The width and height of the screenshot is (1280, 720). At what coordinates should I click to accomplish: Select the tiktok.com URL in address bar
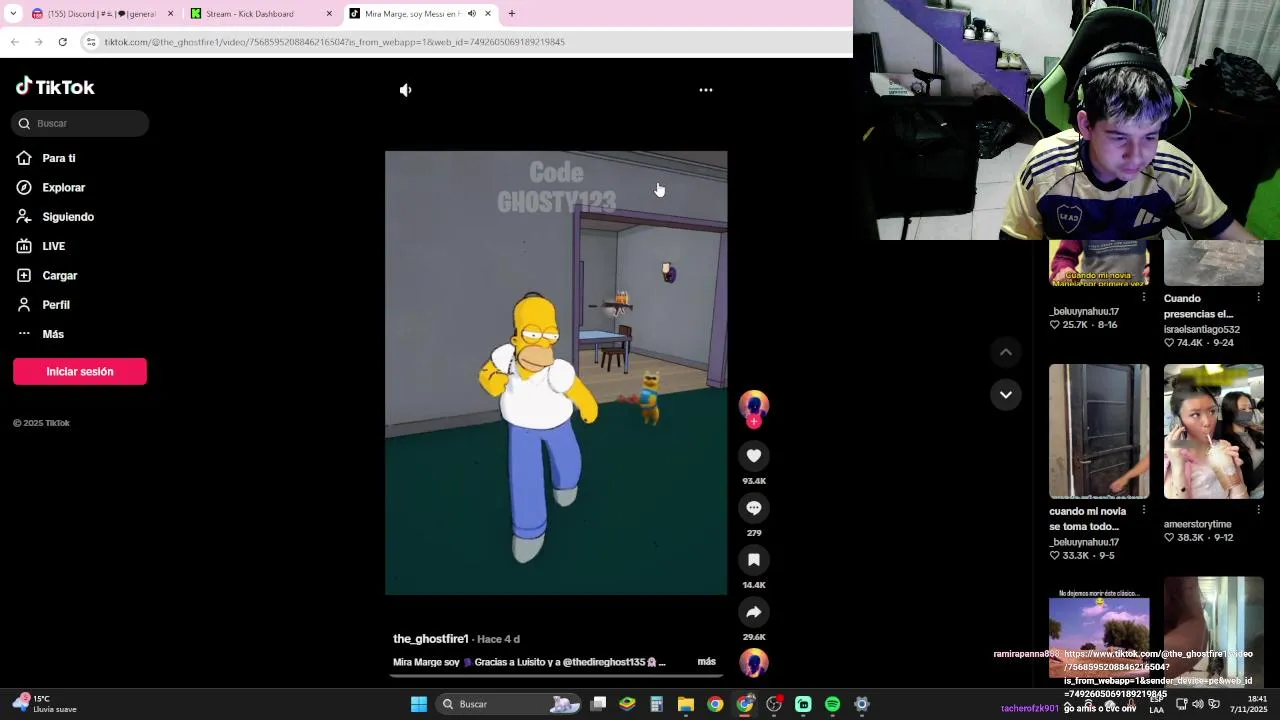[x=334, y=42]
